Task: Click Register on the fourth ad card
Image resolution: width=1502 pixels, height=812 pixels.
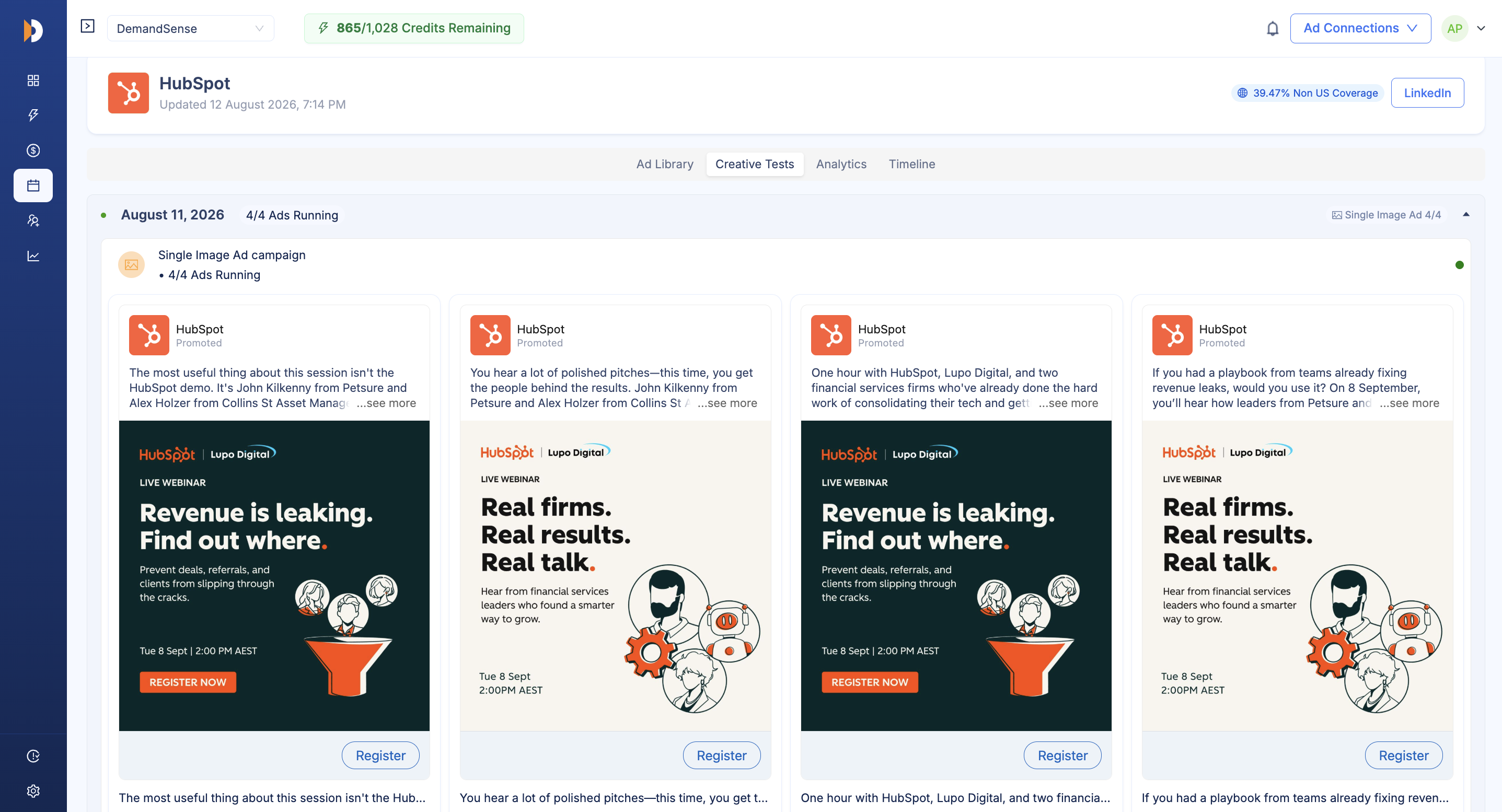Action: pos(1403,755)
